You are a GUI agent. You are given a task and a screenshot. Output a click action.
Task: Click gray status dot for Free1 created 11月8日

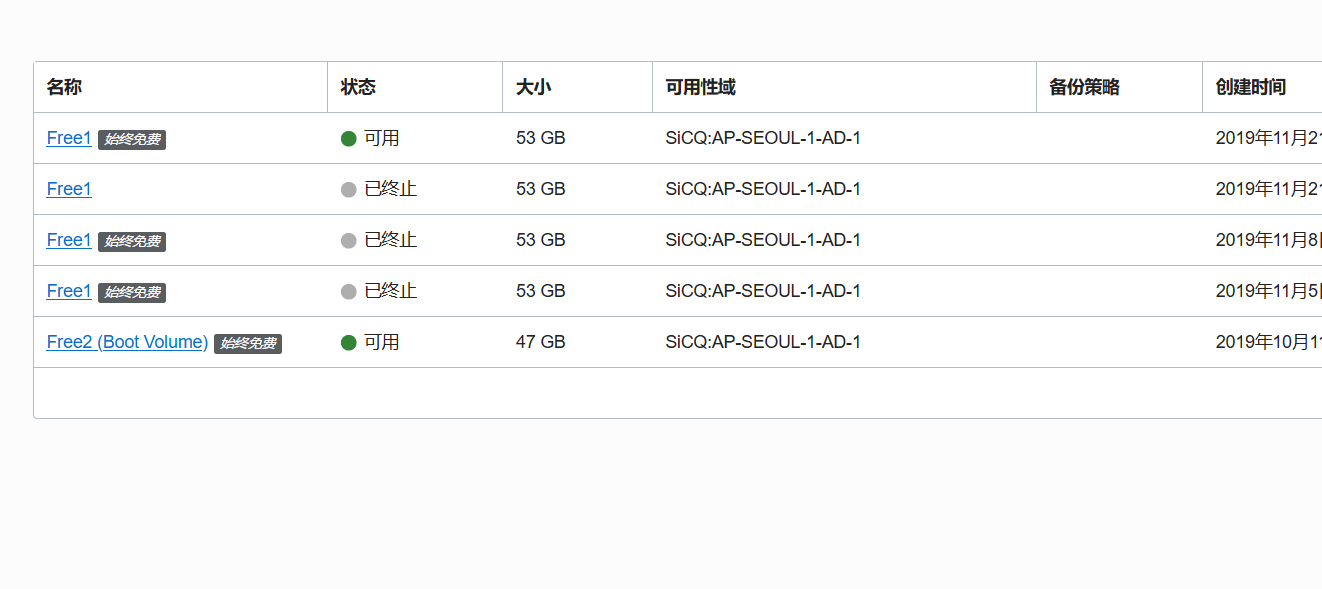click(x=349, y=241)
